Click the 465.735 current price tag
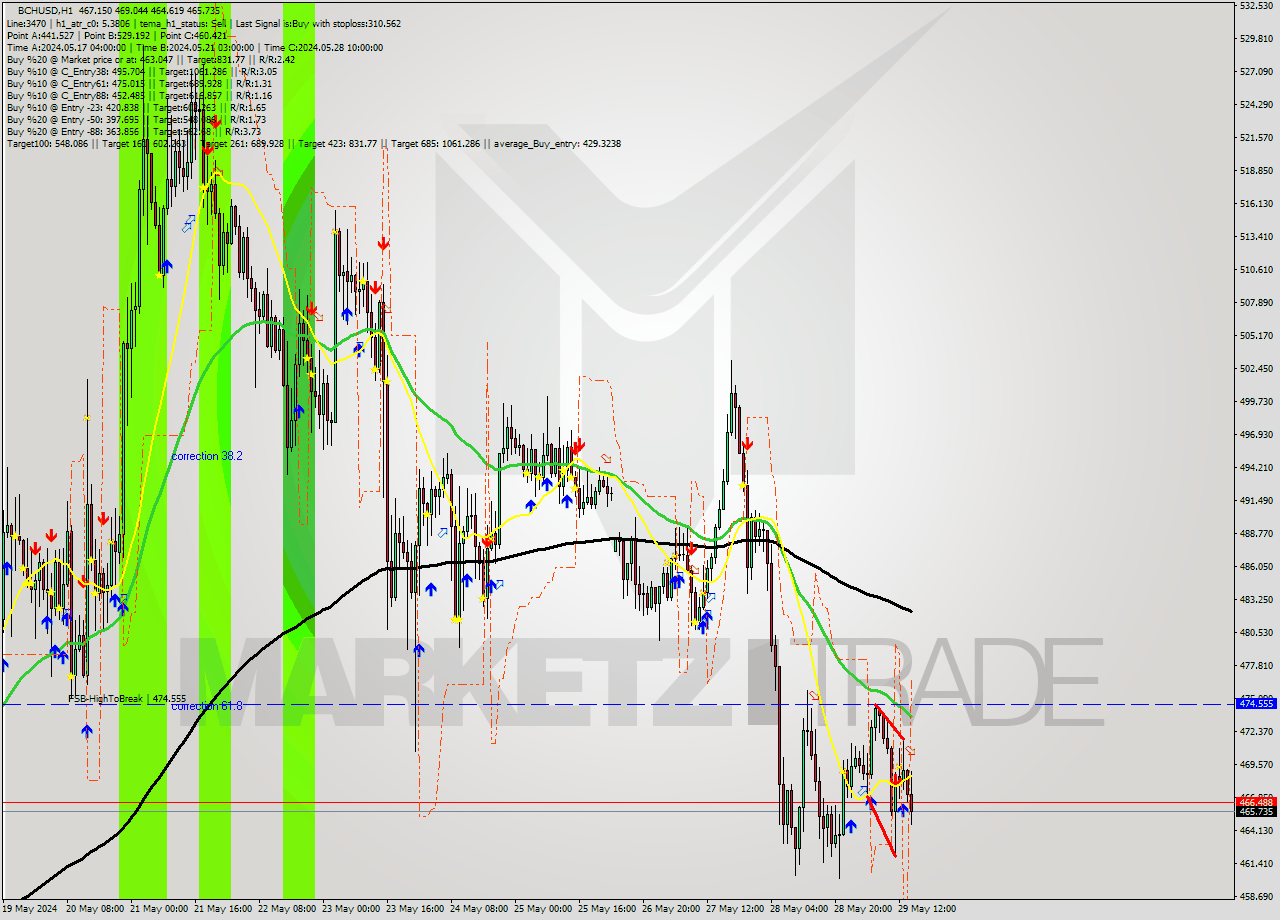 1255,812
